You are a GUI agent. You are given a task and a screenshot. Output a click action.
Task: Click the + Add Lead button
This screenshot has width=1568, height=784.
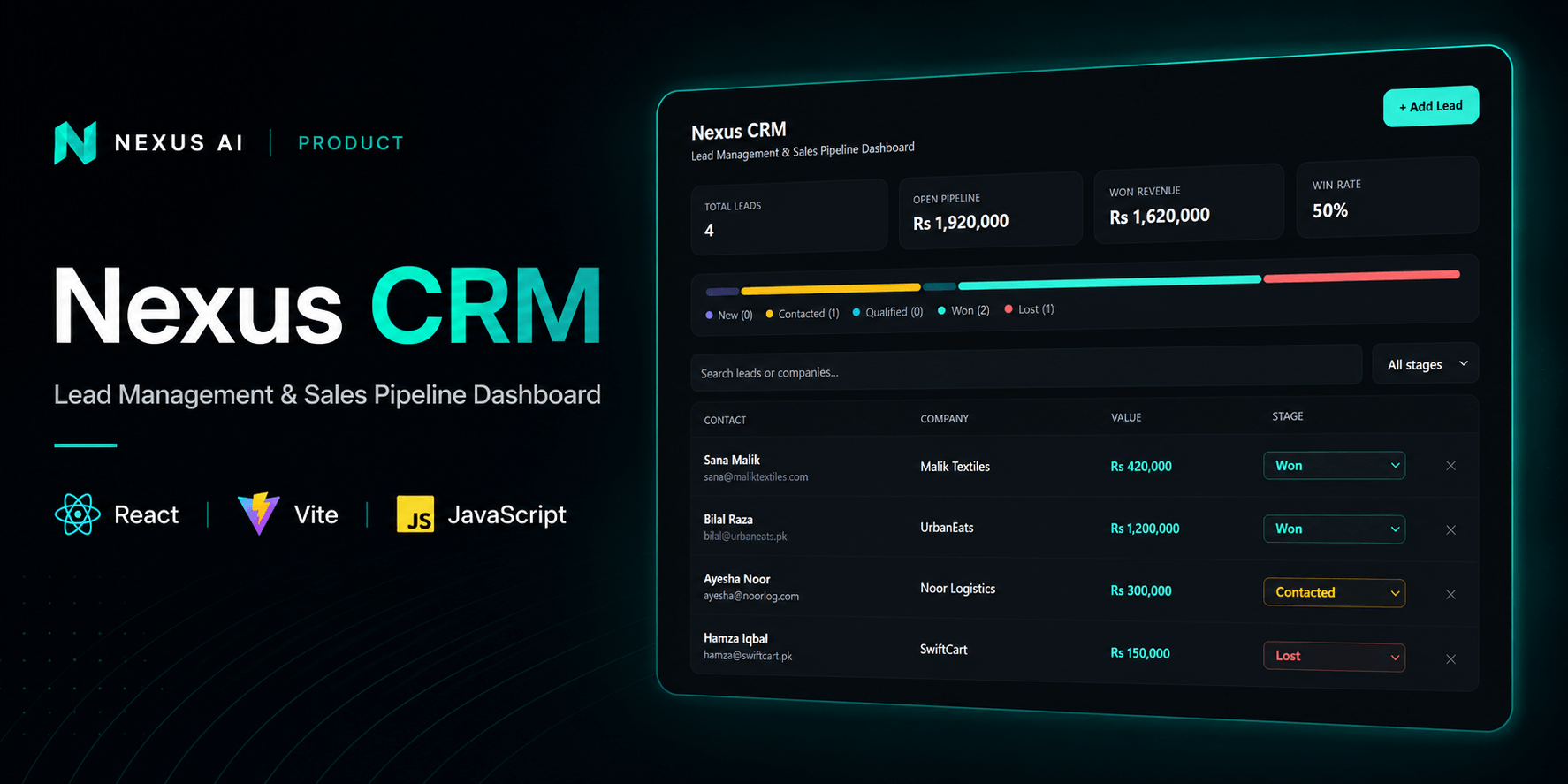click(x=1431, y=106)
